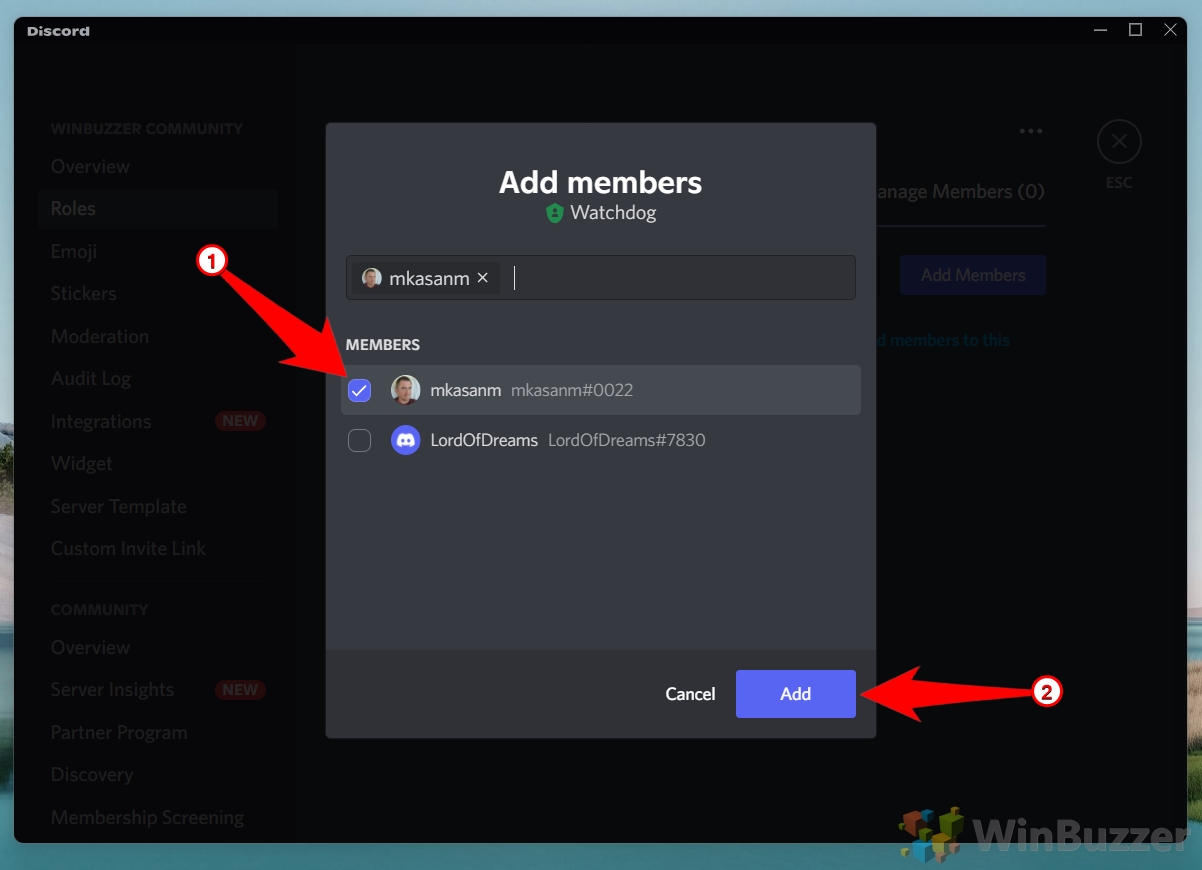Check the LordOfDreams member checkbox

(359, 440)
